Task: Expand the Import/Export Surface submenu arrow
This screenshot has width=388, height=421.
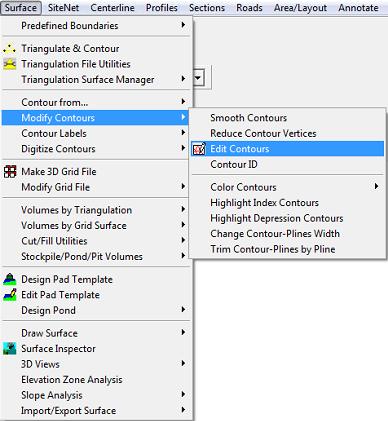Action: (183, 410)
